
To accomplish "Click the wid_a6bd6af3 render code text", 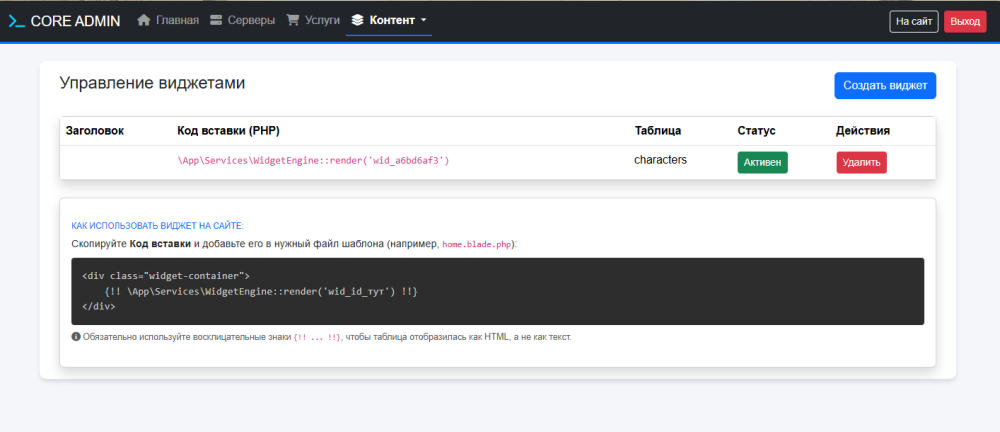I will pos(313,160).
